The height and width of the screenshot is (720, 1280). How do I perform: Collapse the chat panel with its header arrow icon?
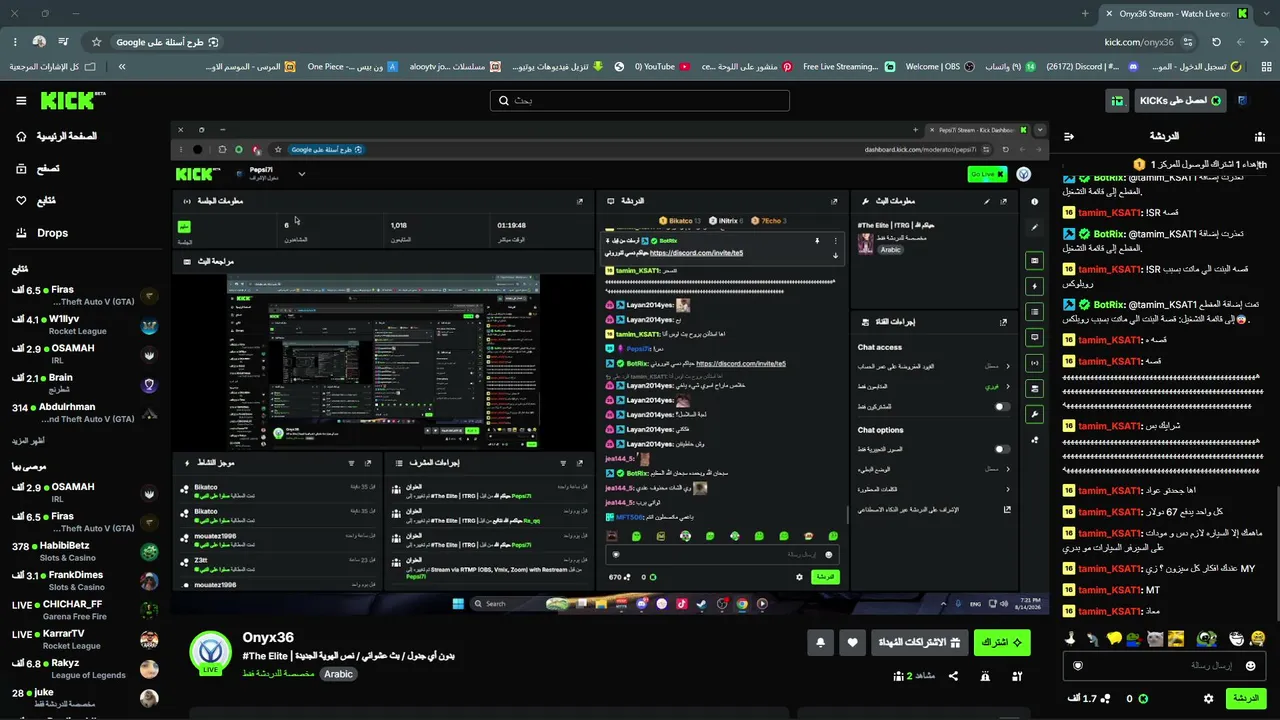(1068, 136)
